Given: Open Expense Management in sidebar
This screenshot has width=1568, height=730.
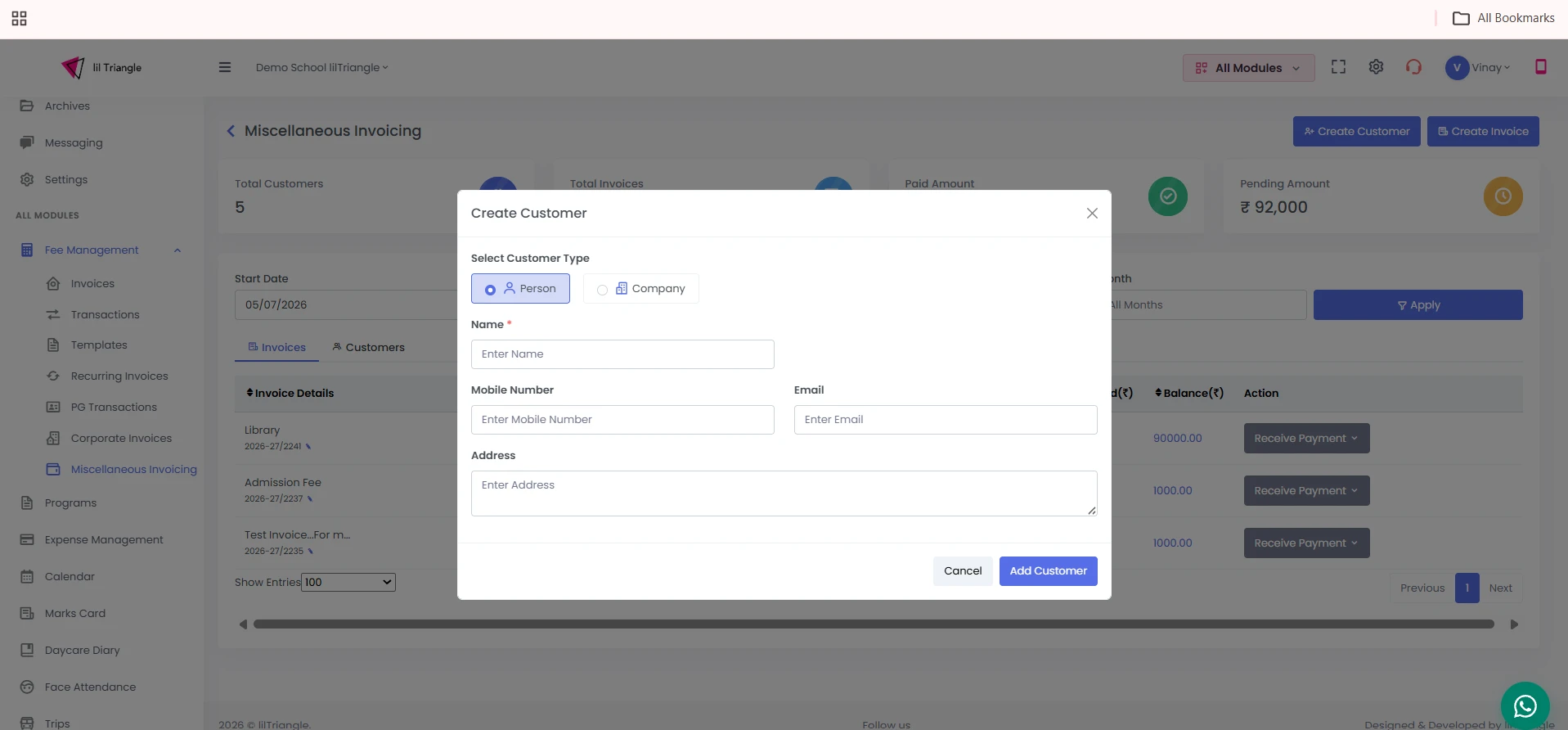Looking at the screenshot, I should tap(104, 539).
